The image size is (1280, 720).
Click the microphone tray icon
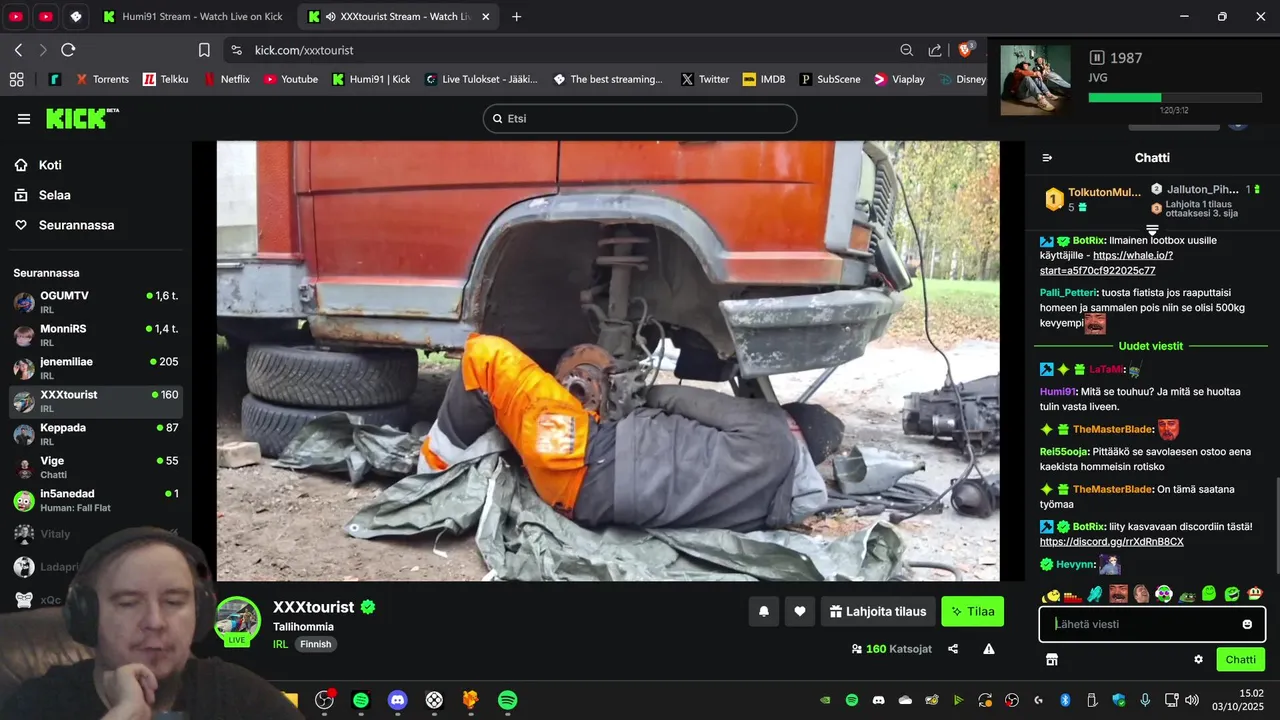(x=1145, y=700)
